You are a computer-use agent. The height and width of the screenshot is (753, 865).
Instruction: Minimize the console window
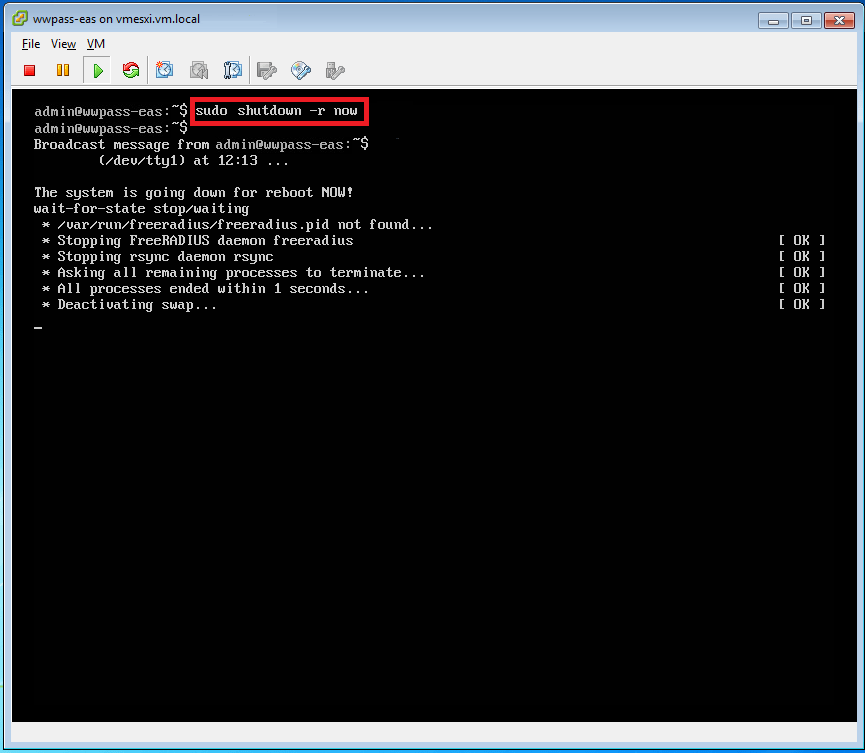(x=771, y=19)
